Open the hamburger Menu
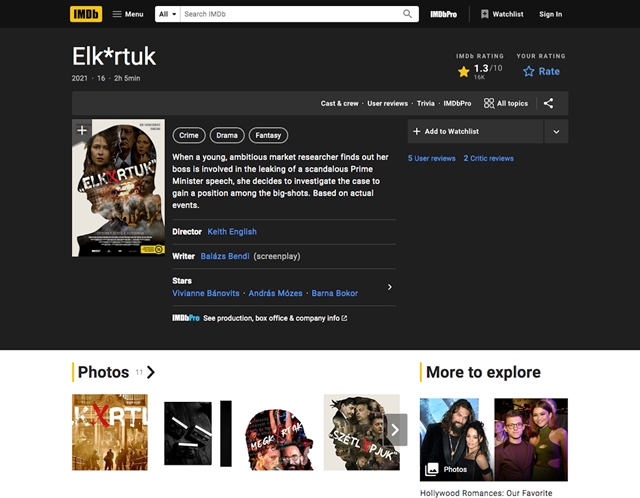The width and height of the screenshot is (640, 498). click(x=128, y=14)
